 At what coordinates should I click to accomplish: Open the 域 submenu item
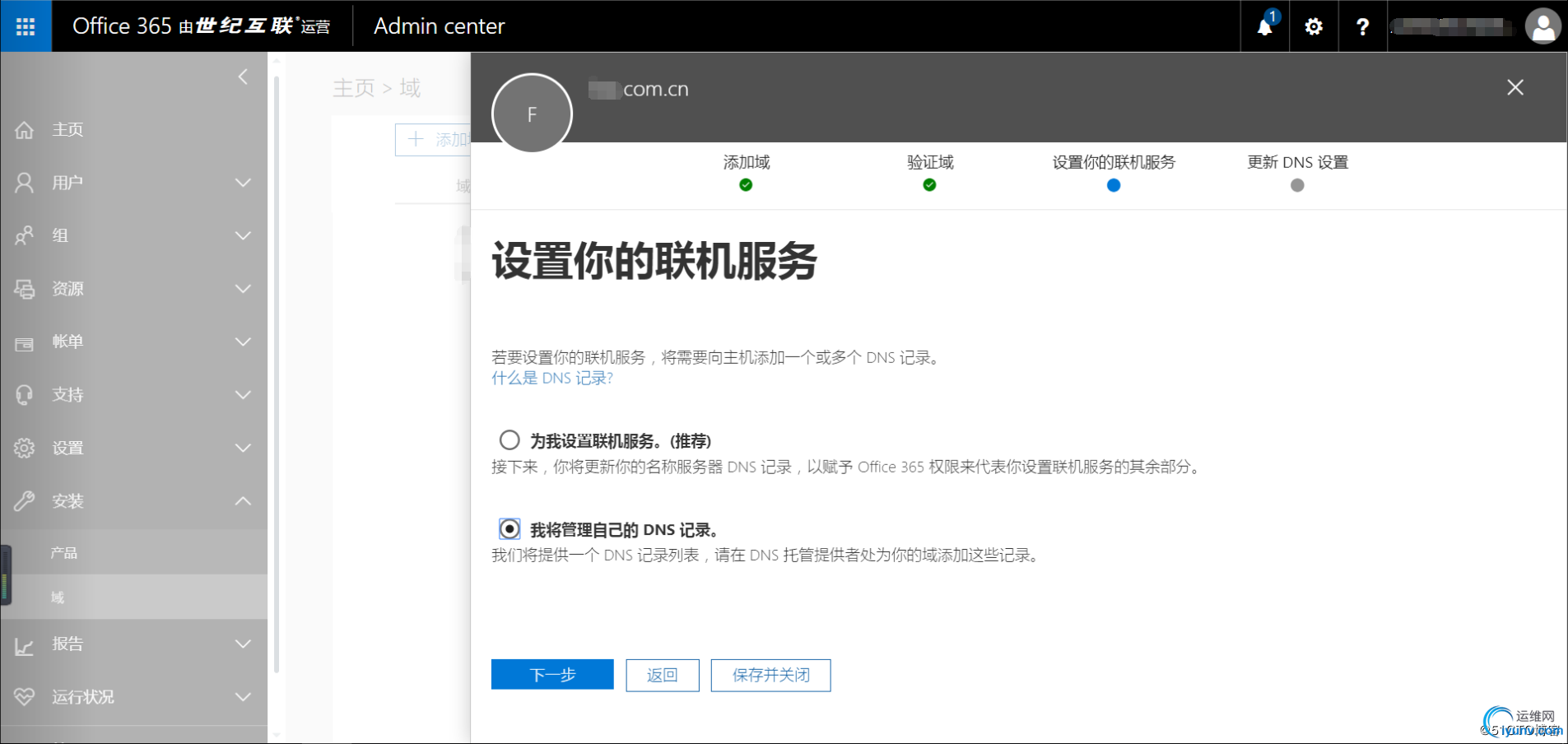[133, 598]
